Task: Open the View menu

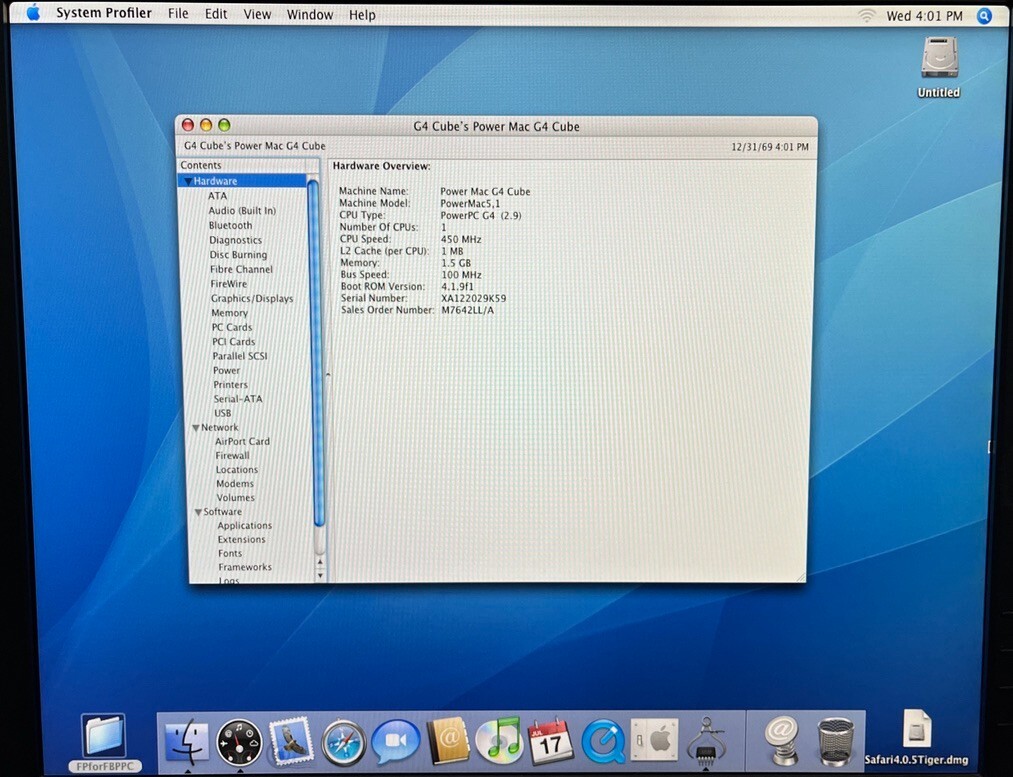Action: [257, 14]
